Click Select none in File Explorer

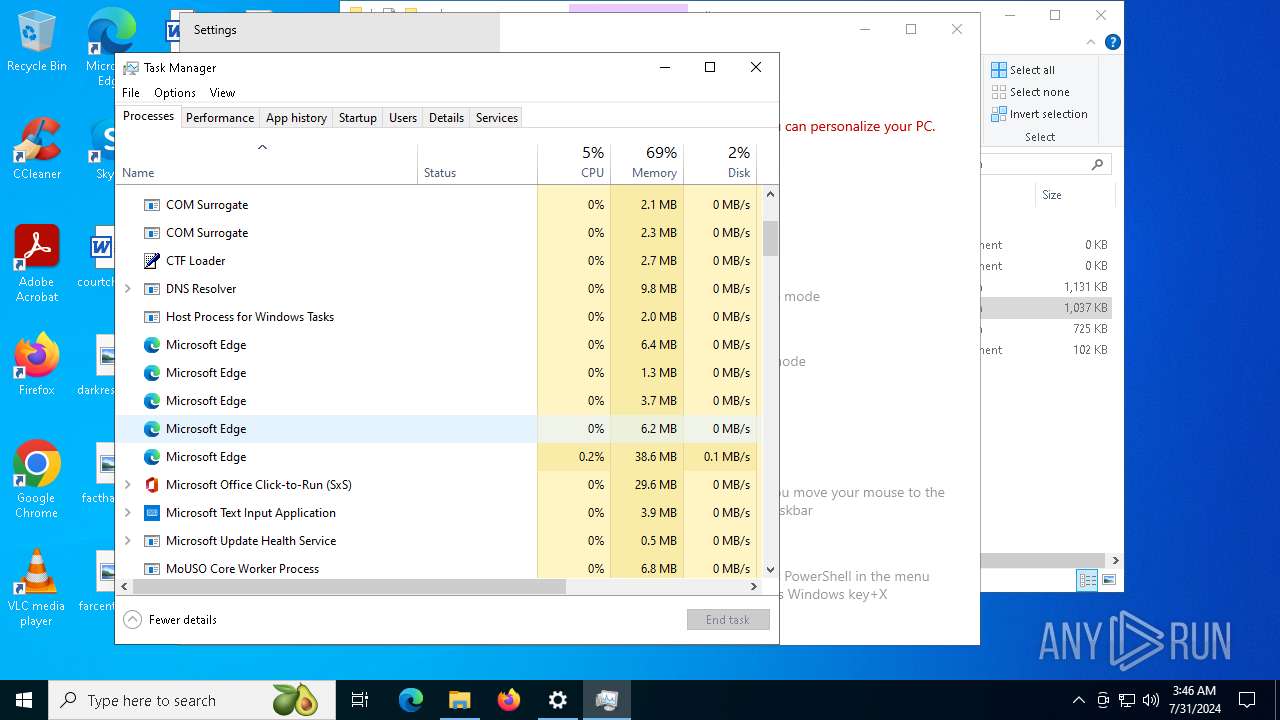click(1029, 92)
